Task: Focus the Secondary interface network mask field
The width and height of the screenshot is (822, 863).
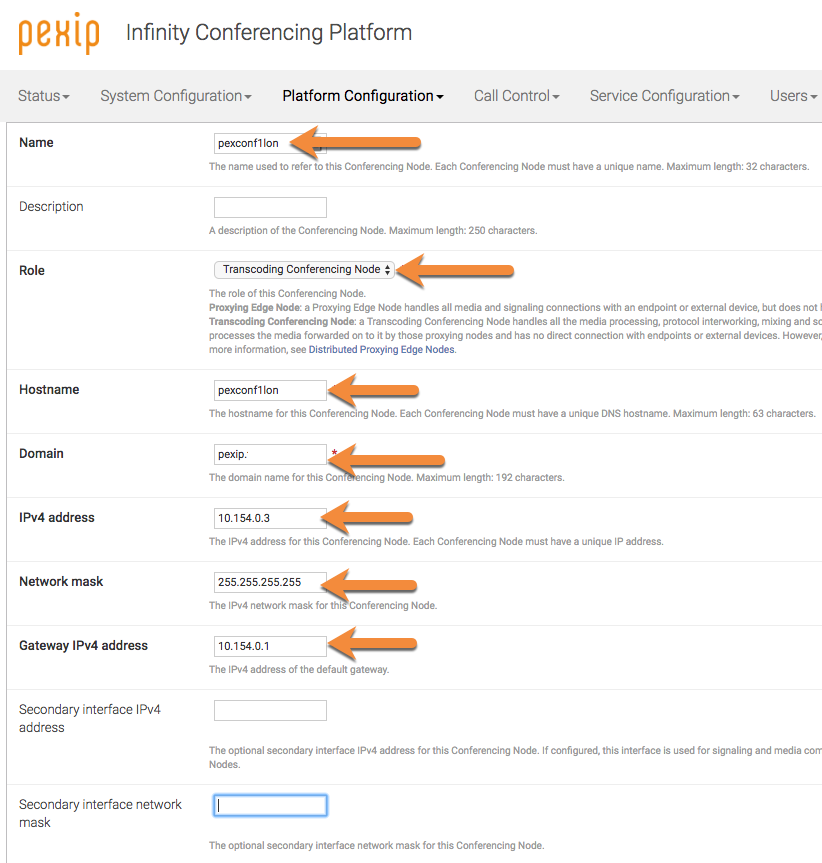Action: pos(270,805)
